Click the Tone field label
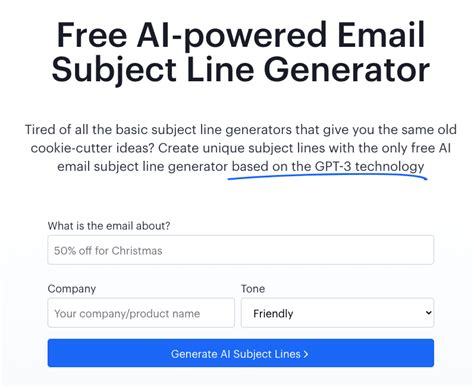This screenshot has height=388, width=474. pos(253,289)
